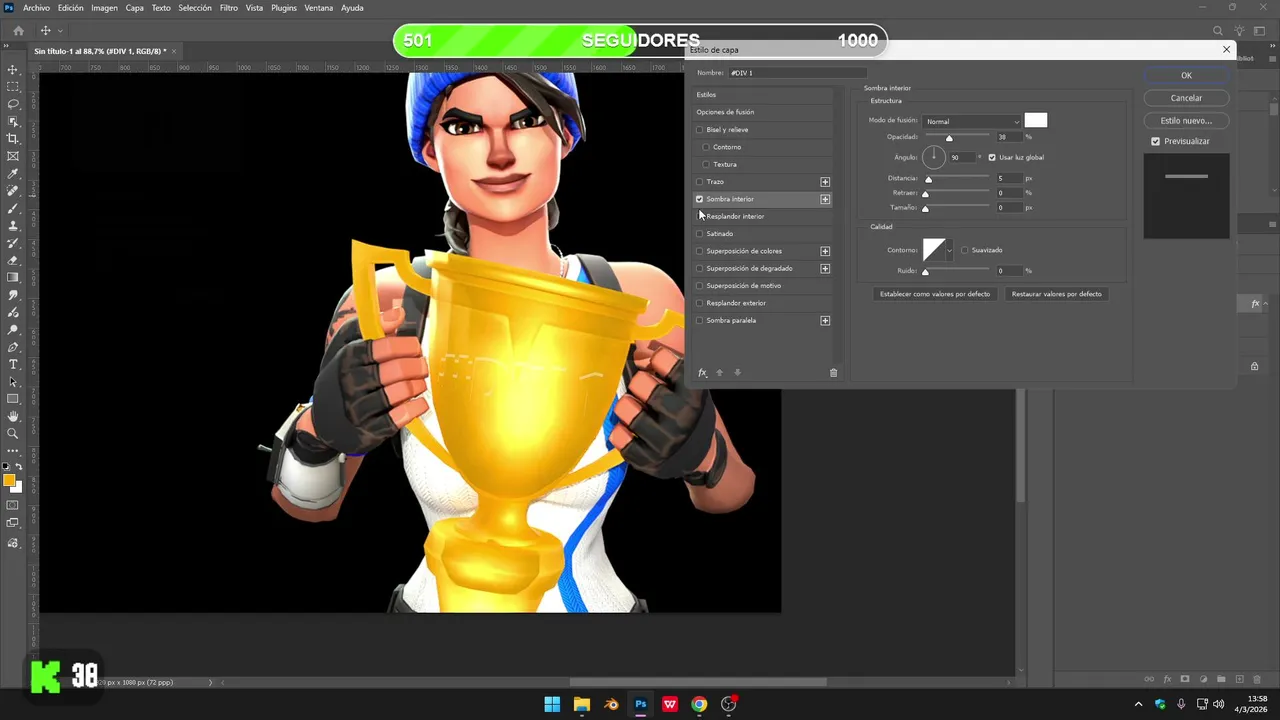Screen dimensions: 1280x720
Task: Select the Spot Healing Brush tool
Action: 13,191
